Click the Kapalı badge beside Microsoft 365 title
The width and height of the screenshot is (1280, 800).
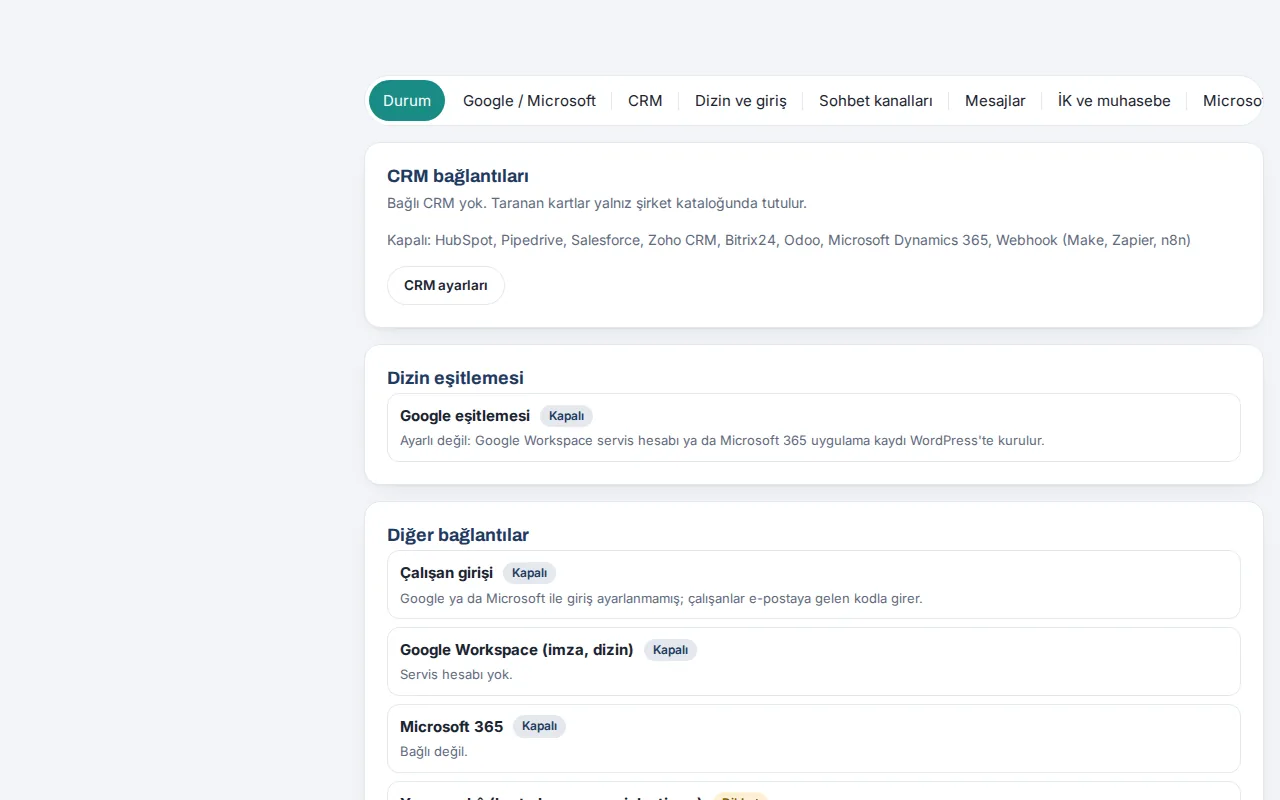pos(540,726)
